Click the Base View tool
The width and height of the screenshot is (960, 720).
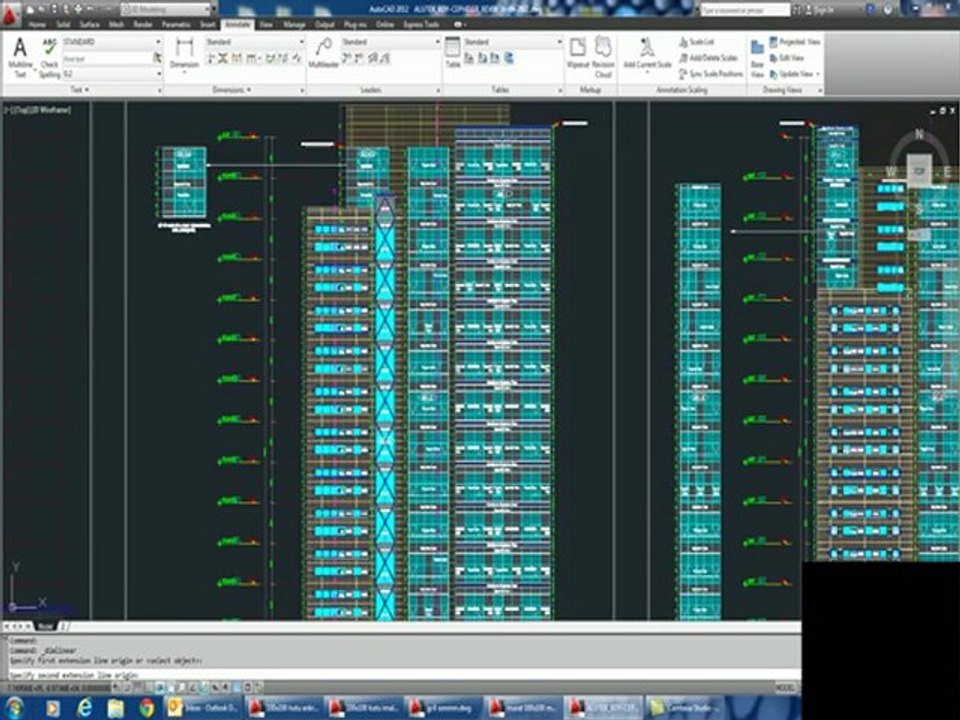[x=757, y=59]
